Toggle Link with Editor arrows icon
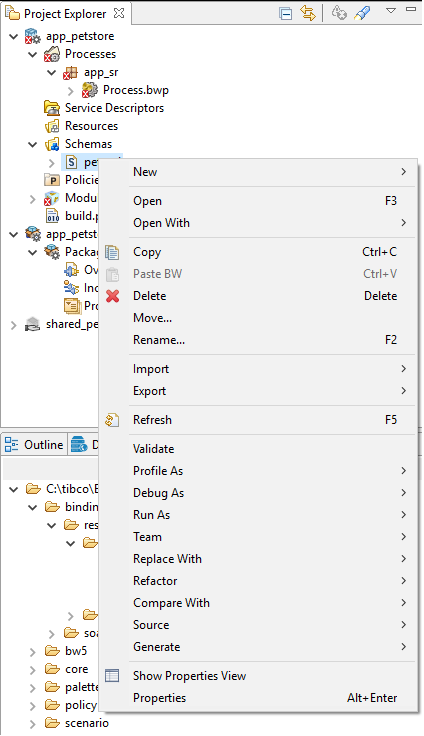Screen dimensions: 424x736 coord(308,13)
